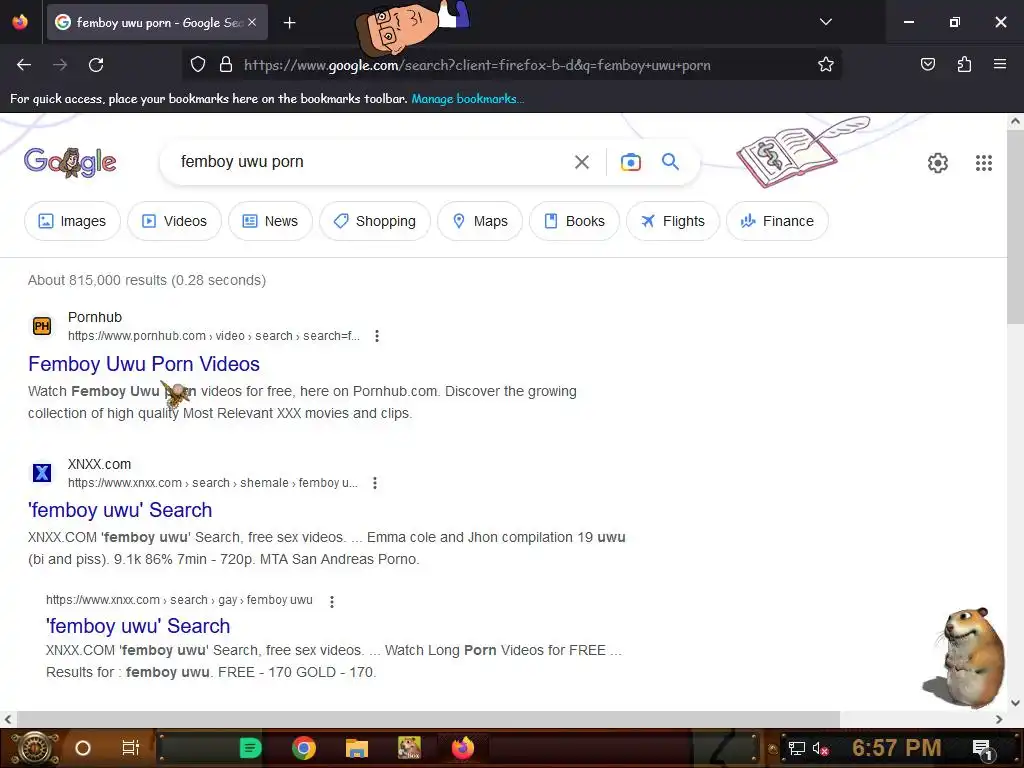Open the notification center icon
Screen dimensions: 1024x768
pos(982,748)
